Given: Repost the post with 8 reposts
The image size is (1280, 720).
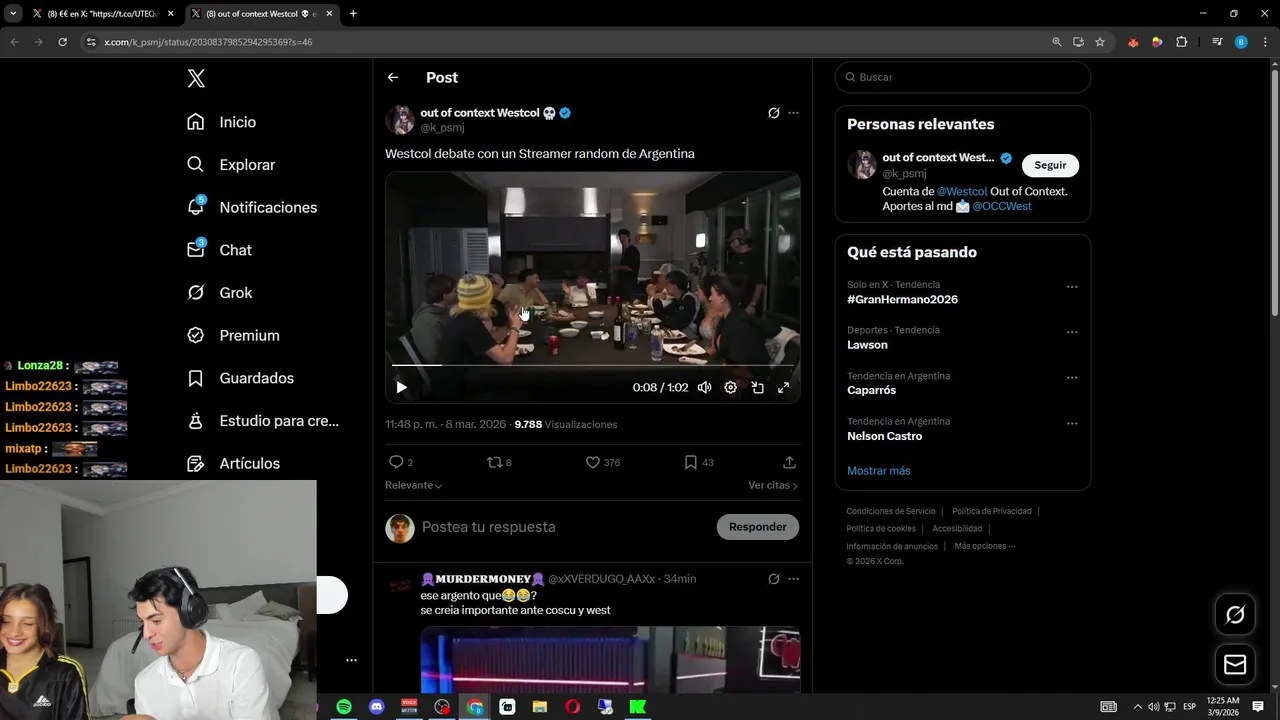Looking at the screenshot, I should (x=498, y=462).
